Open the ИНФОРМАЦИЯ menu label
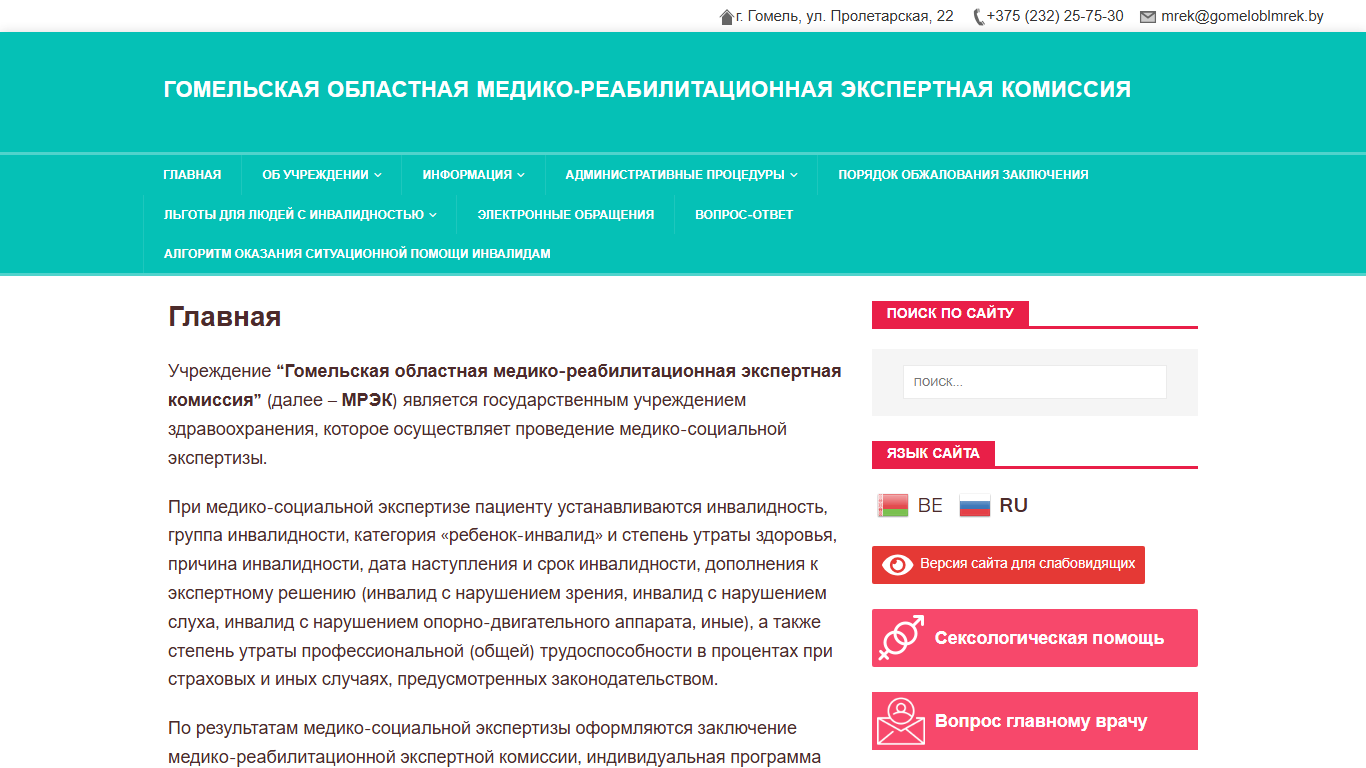Image resolution: width=1366 pixels, height=768 pixels. (467, 174)
